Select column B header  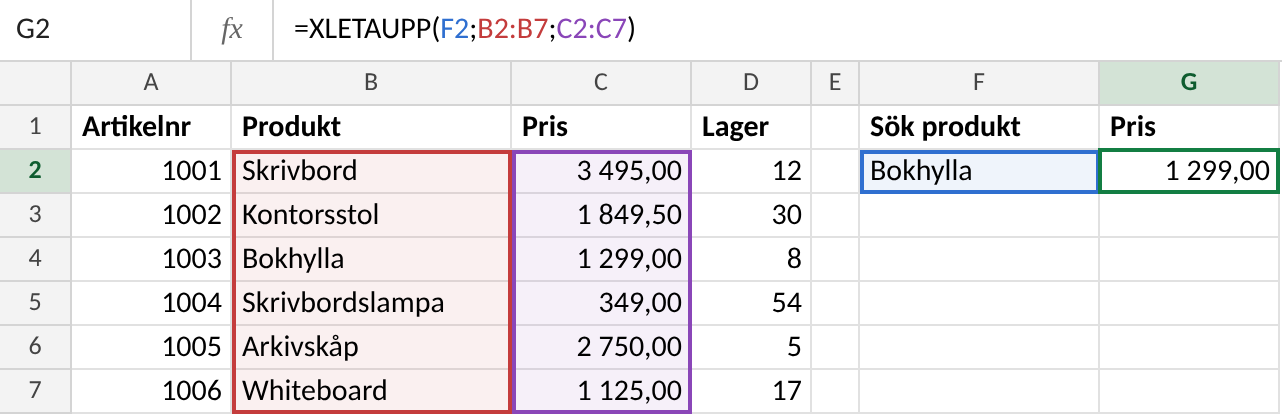(371, 84)
